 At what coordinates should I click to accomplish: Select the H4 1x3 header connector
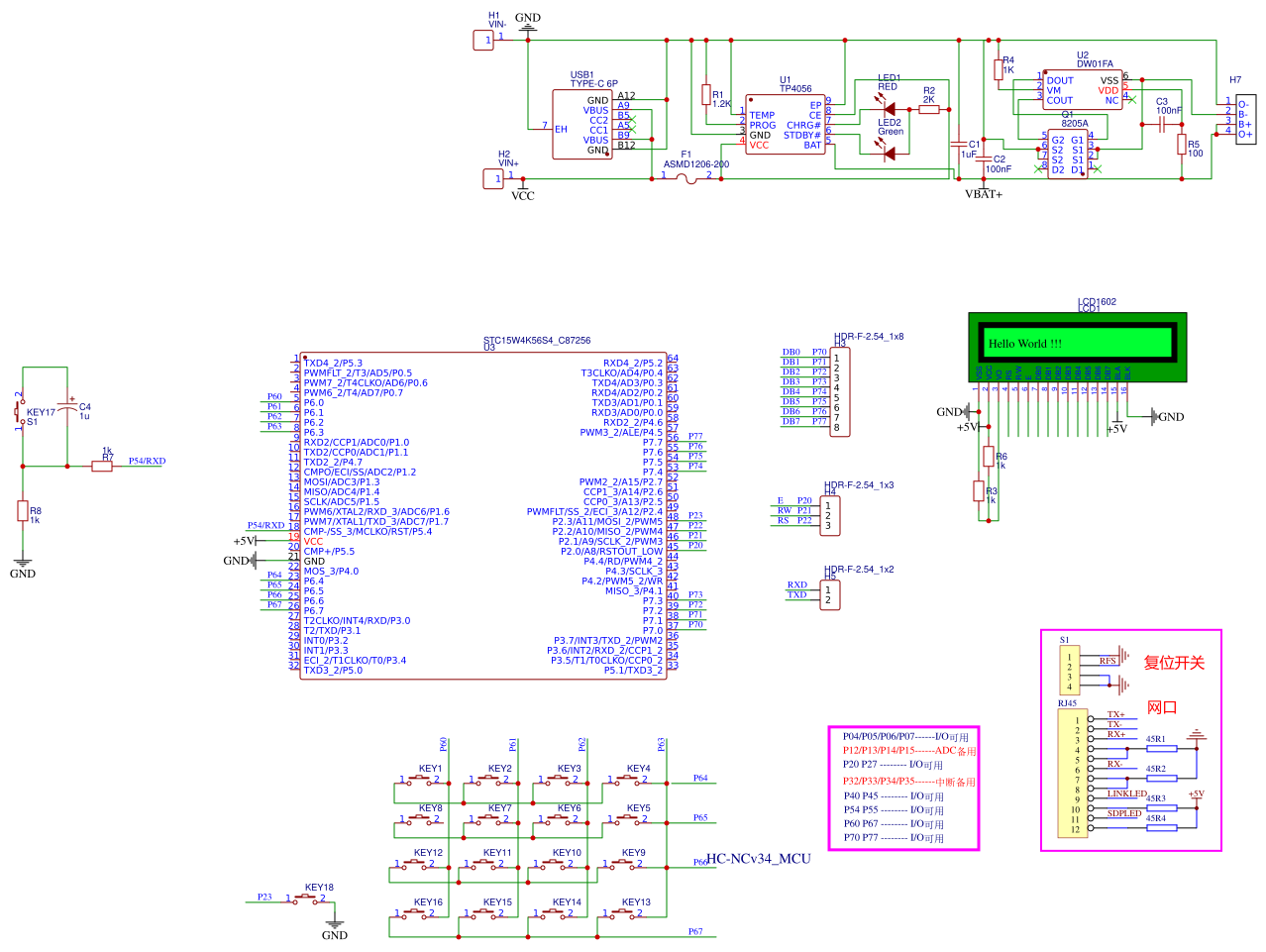(831, 515)
